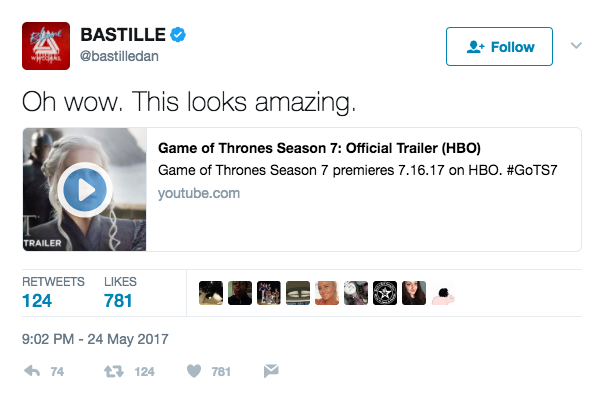609x400 pixels.
Task: Click the reply arrow icon
Action: (x=32, y=371)
